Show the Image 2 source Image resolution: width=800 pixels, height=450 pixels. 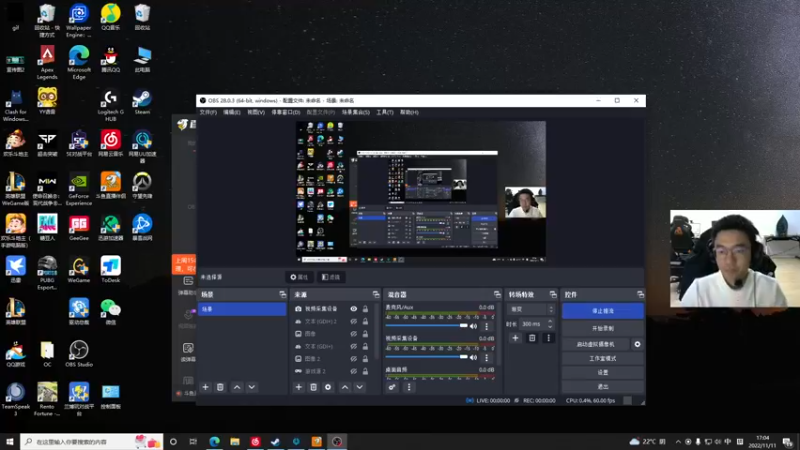coord(354,359)
